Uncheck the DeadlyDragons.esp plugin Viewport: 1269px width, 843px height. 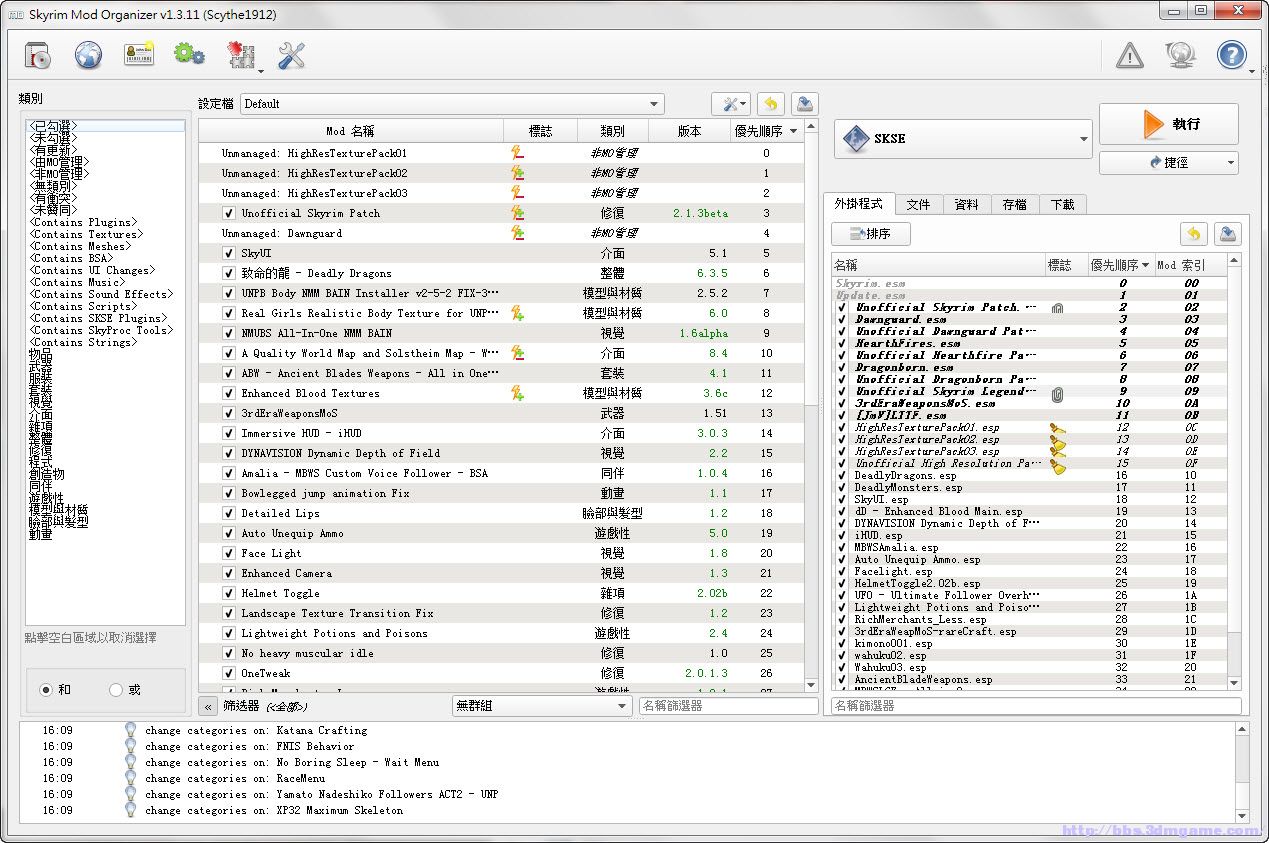coord(842,476)
